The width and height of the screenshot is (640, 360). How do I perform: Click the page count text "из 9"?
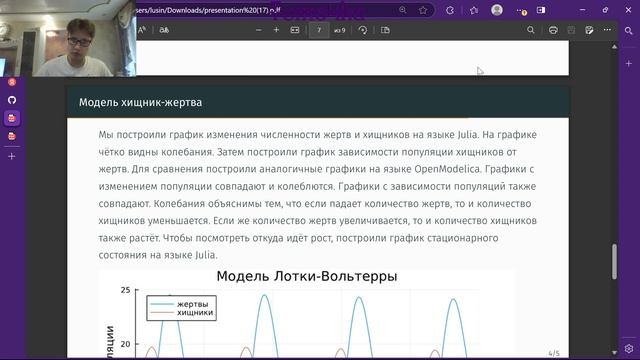pos(340,30)
